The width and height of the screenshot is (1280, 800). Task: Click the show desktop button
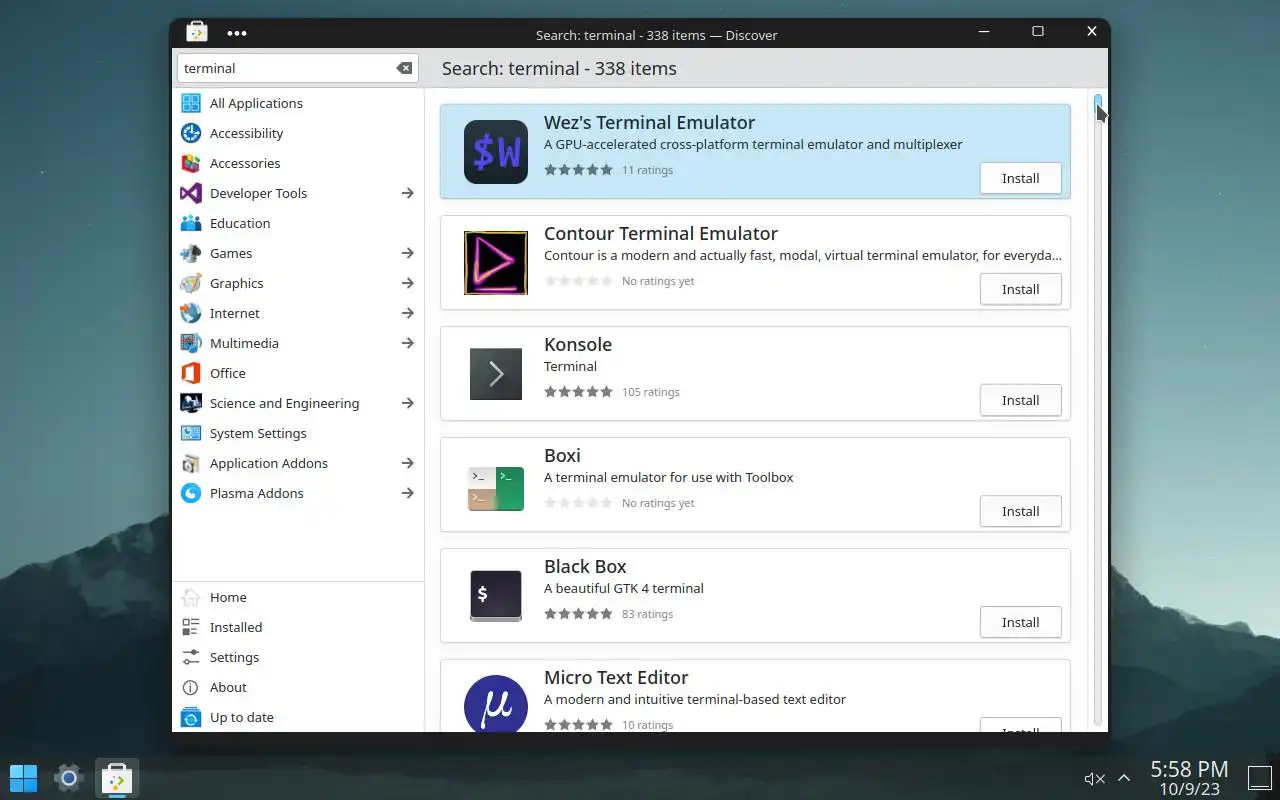[x=1258, y=777]
